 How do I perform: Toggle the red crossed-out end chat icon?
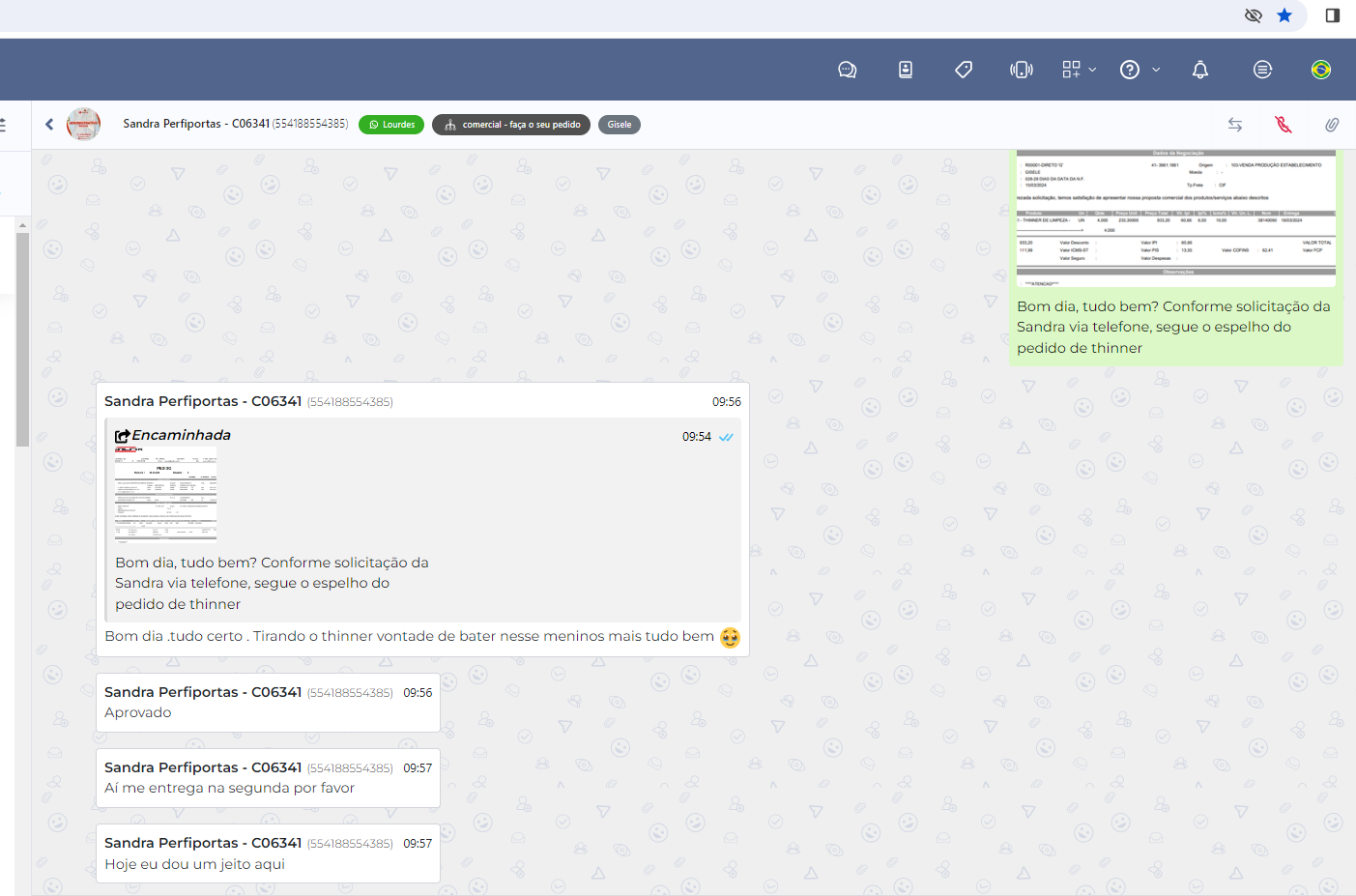click(1284, 125)
